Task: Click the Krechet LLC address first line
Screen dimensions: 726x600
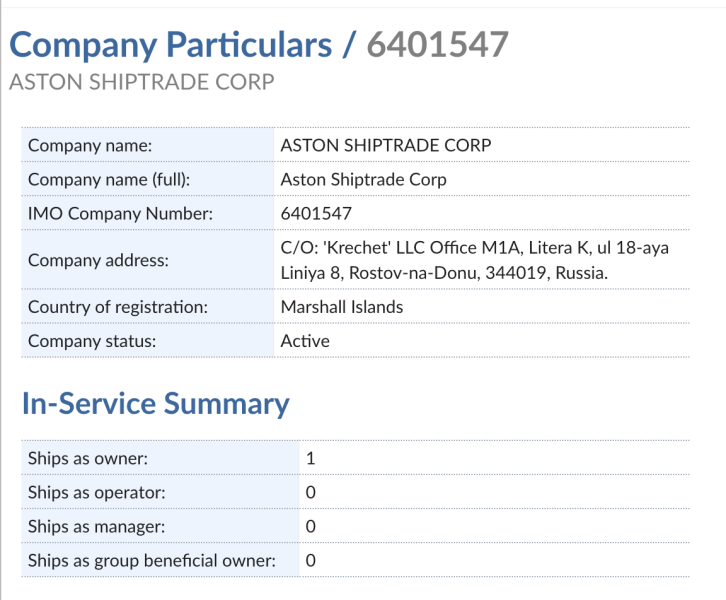Action: (x=474, y=248)
